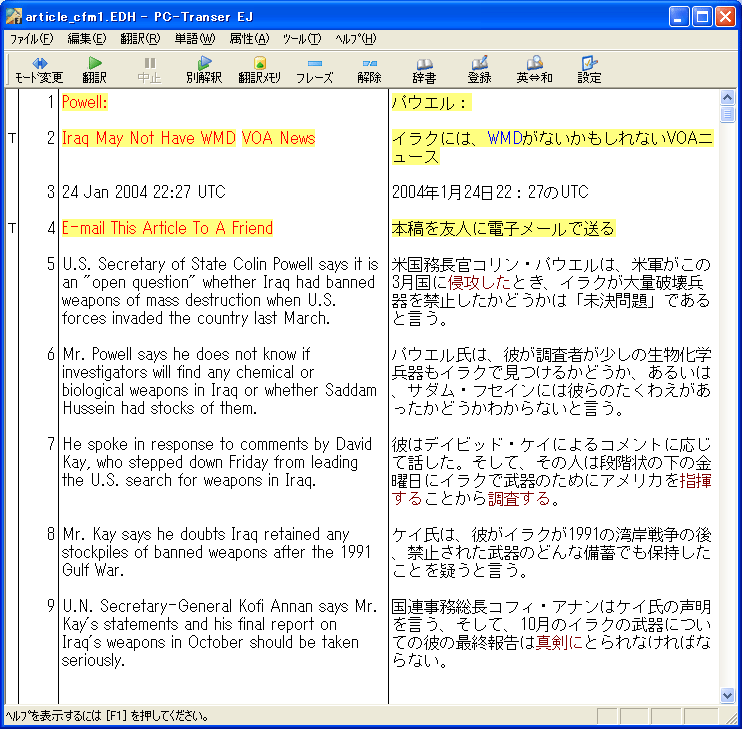Select the フレーズ phrase tool
Image resolution: width=742 pixels, height=729 pixels.
tap(315, 70)
